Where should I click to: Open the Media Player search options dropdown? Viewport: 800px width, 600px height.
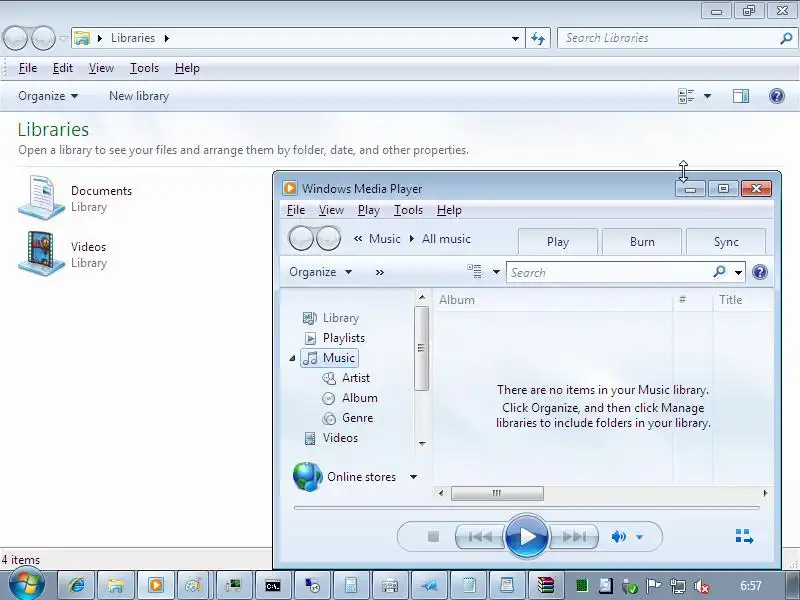coord(738,272)
